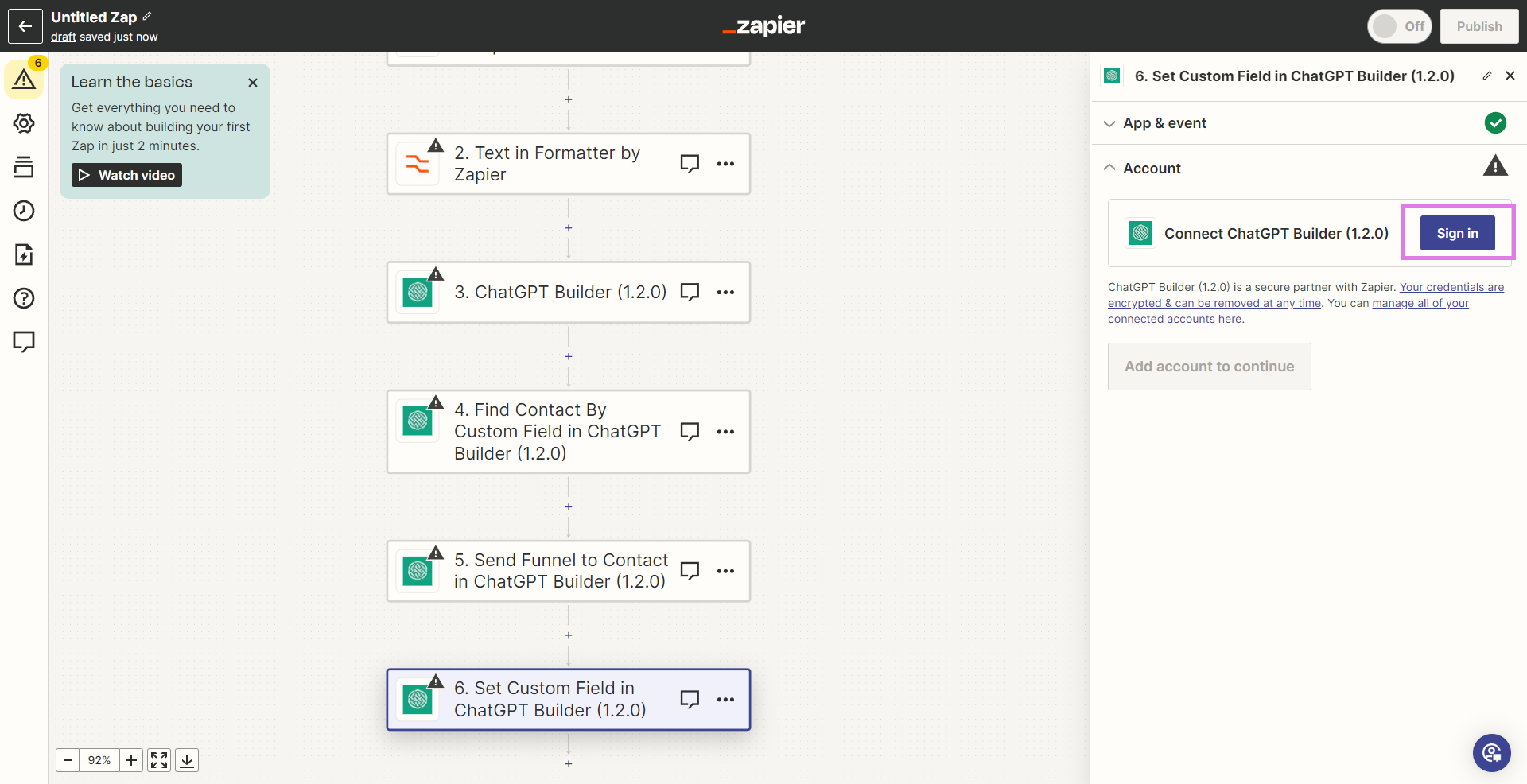
Task: Sign in to ChatGPT Builder
Action: tap(1457, 233)
